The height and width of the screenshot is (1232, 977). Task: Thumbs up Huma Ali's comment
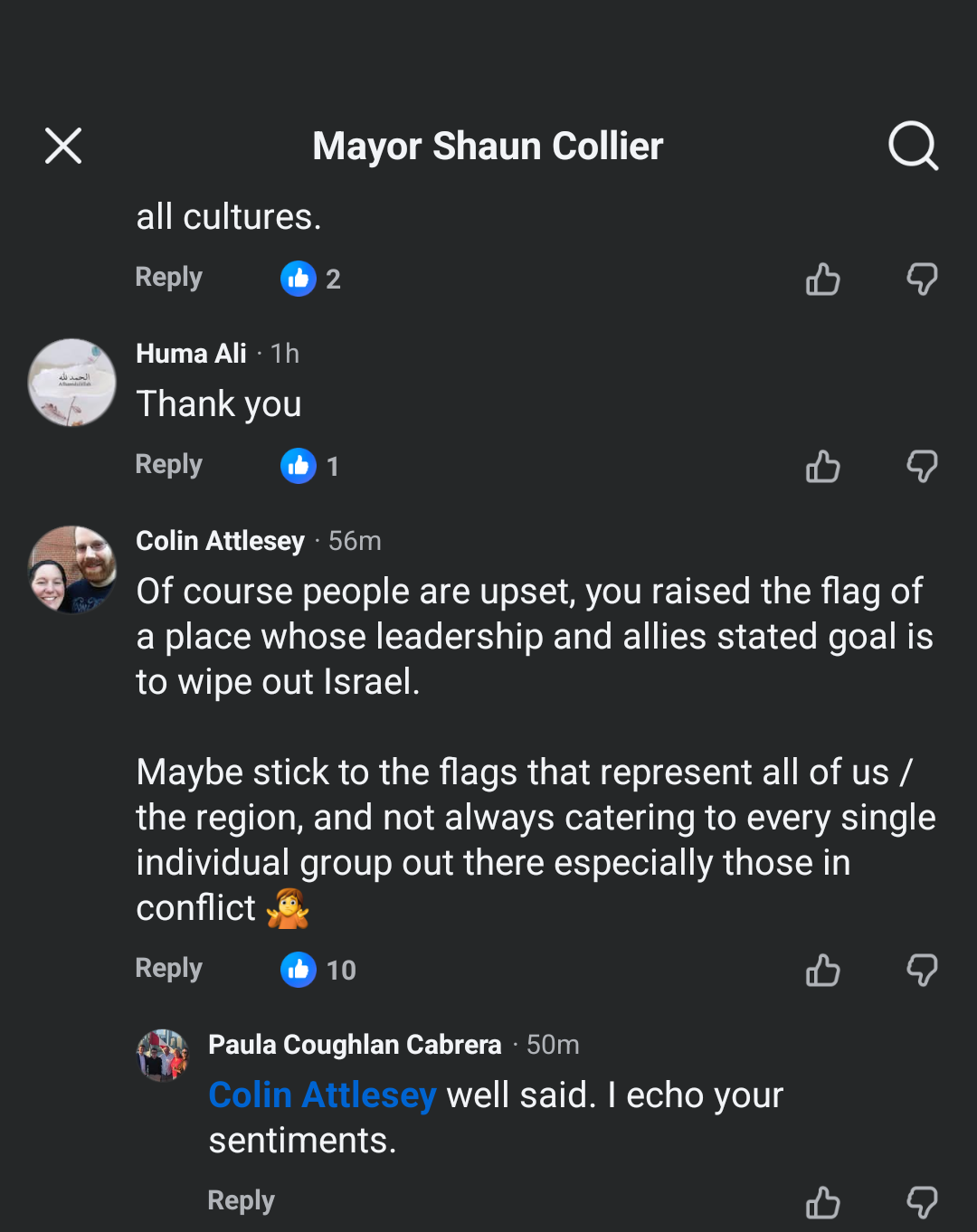coord(822,467)
